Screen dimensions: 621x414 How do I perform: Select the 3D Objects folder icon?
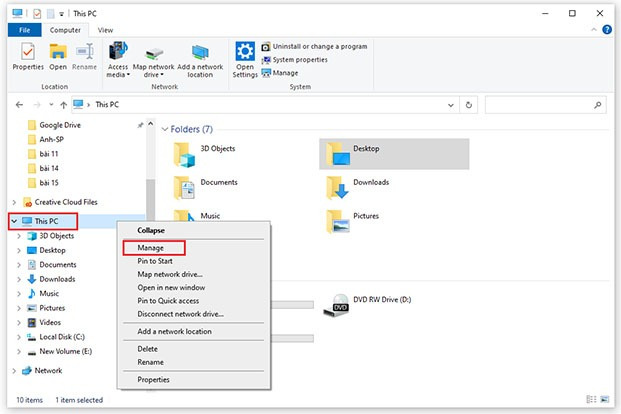click(x=184, y=155)
